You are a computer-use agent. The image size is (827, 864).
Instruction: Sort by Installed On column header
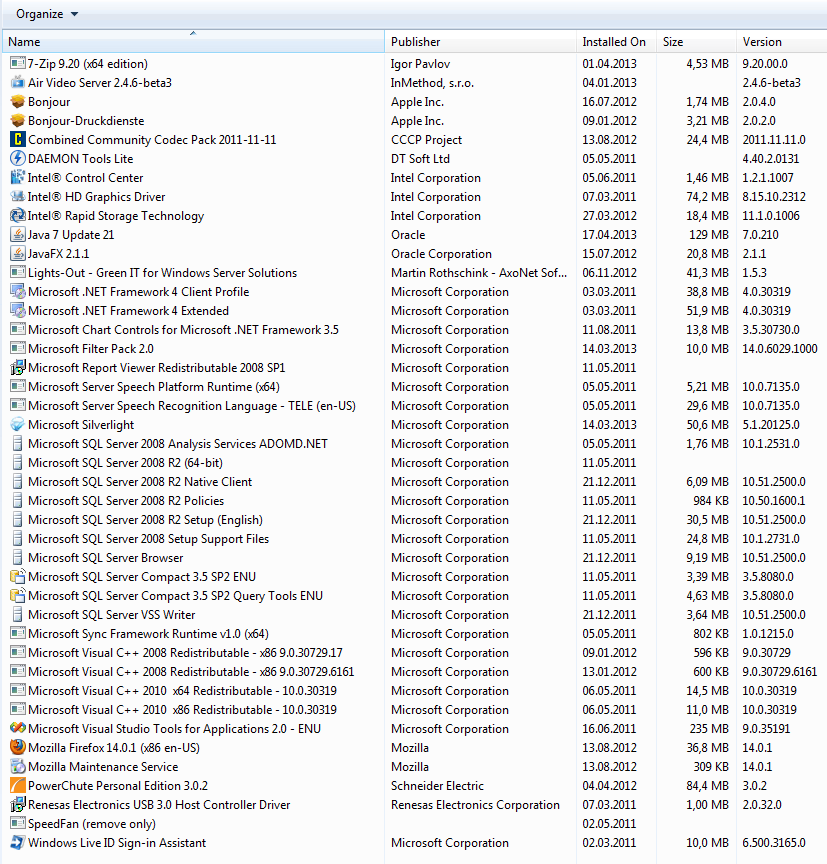[617, 42]
